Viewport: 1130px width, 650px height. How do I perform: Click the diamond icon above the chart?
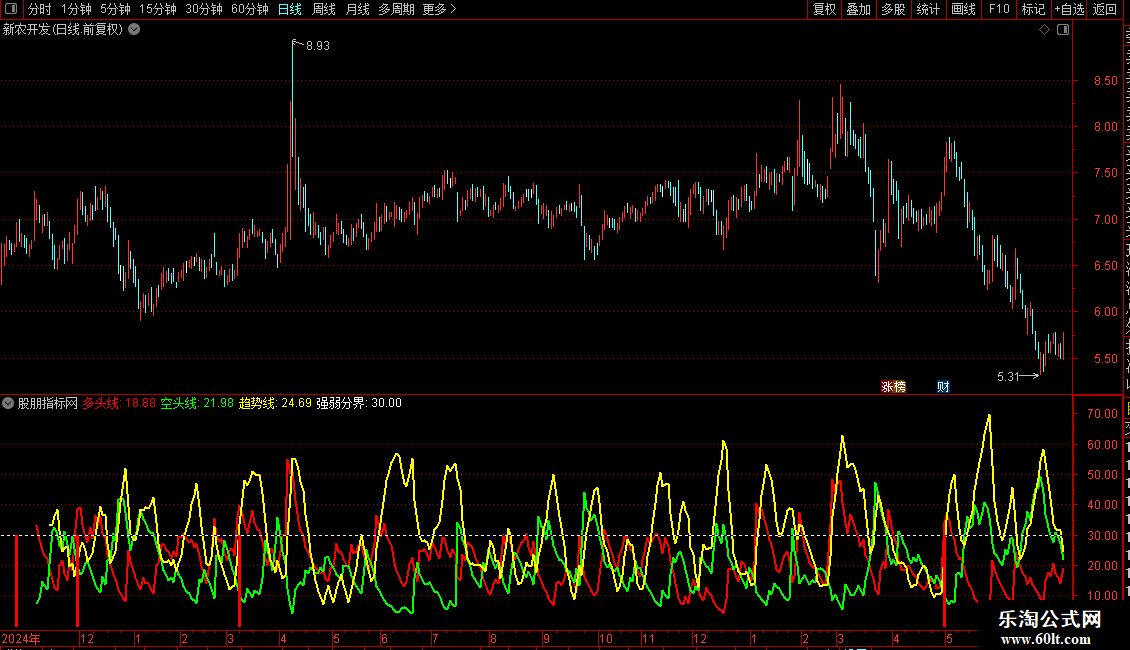pyautogui.click(x=1044, y=30)
